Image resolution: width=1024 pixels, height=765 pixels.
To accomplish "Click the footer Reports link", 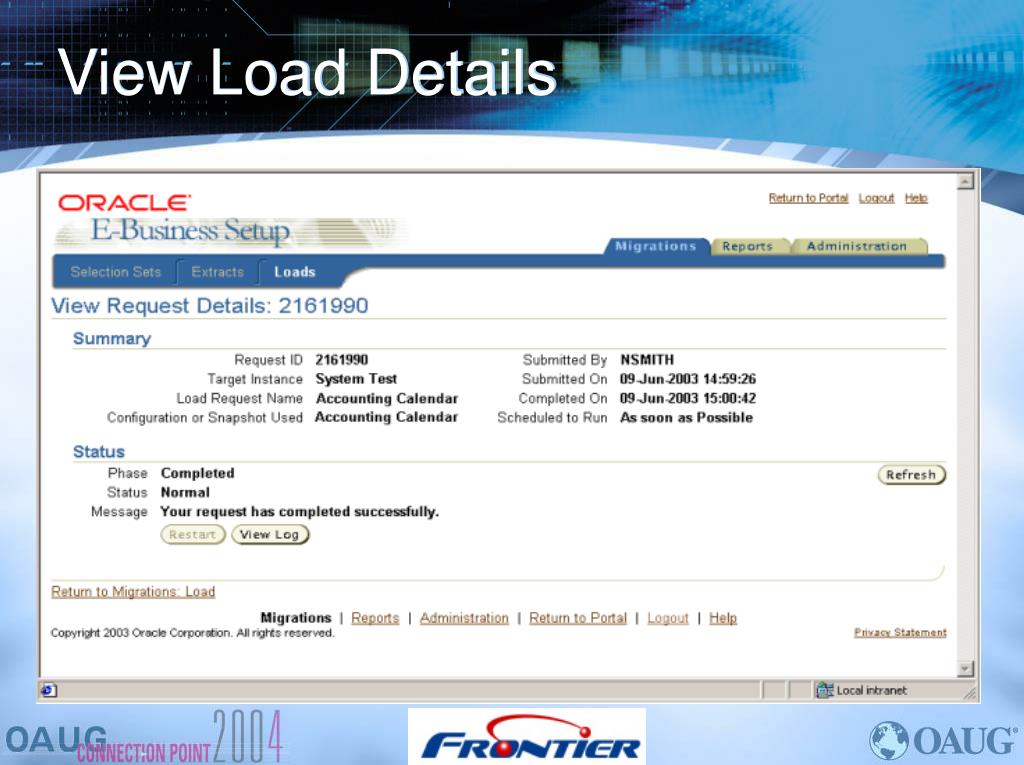I will (x=375, y=618).
